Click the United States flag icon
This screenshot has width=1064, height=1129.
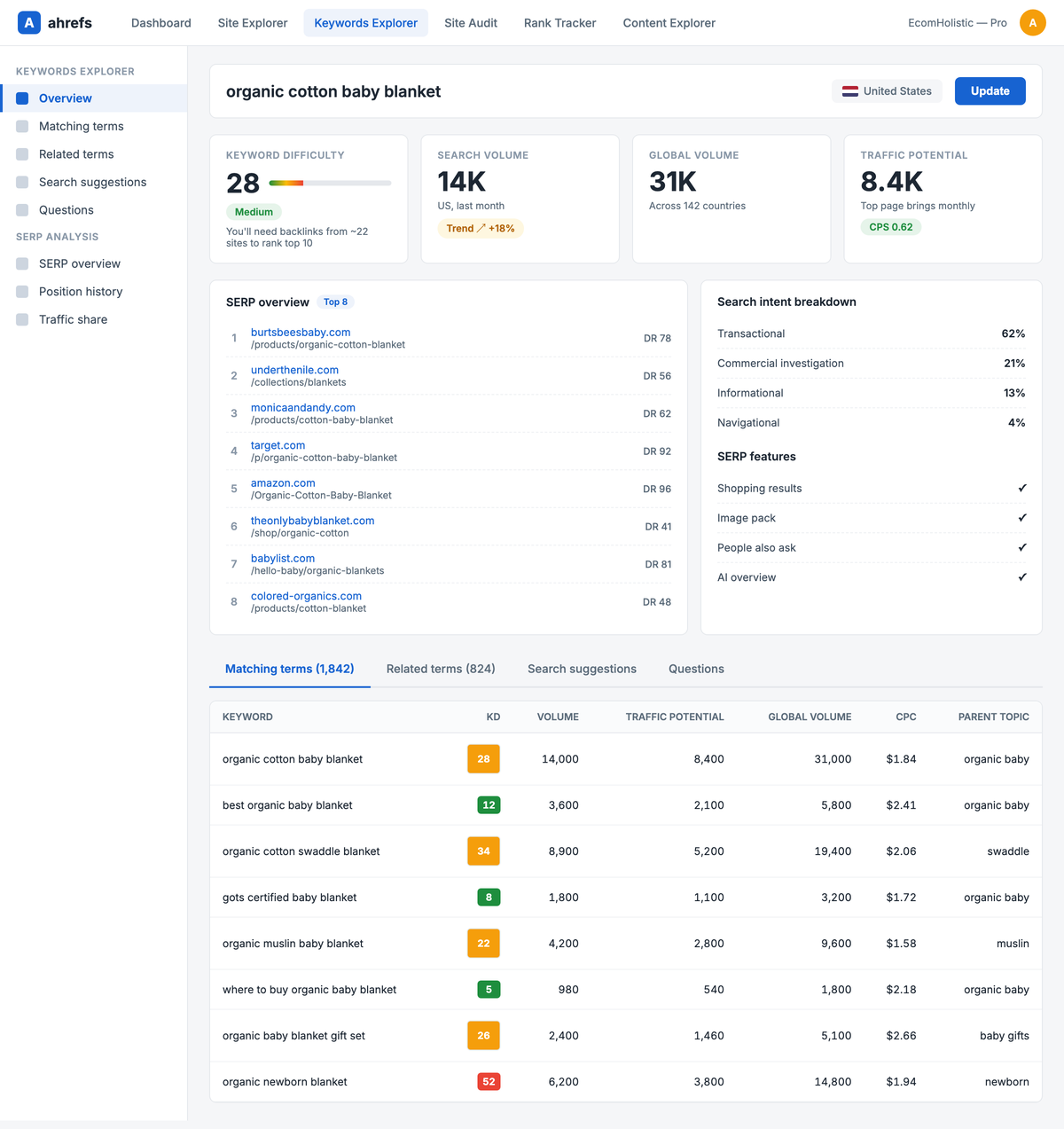[x=849, y=90]
